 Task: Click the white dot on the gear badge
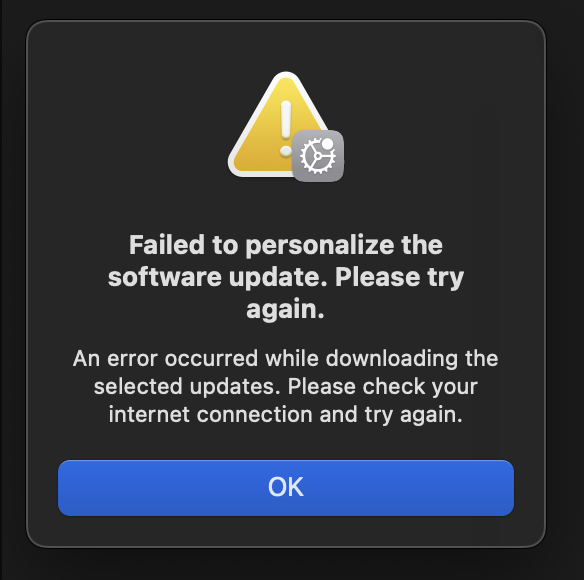[x=327, y=144]
